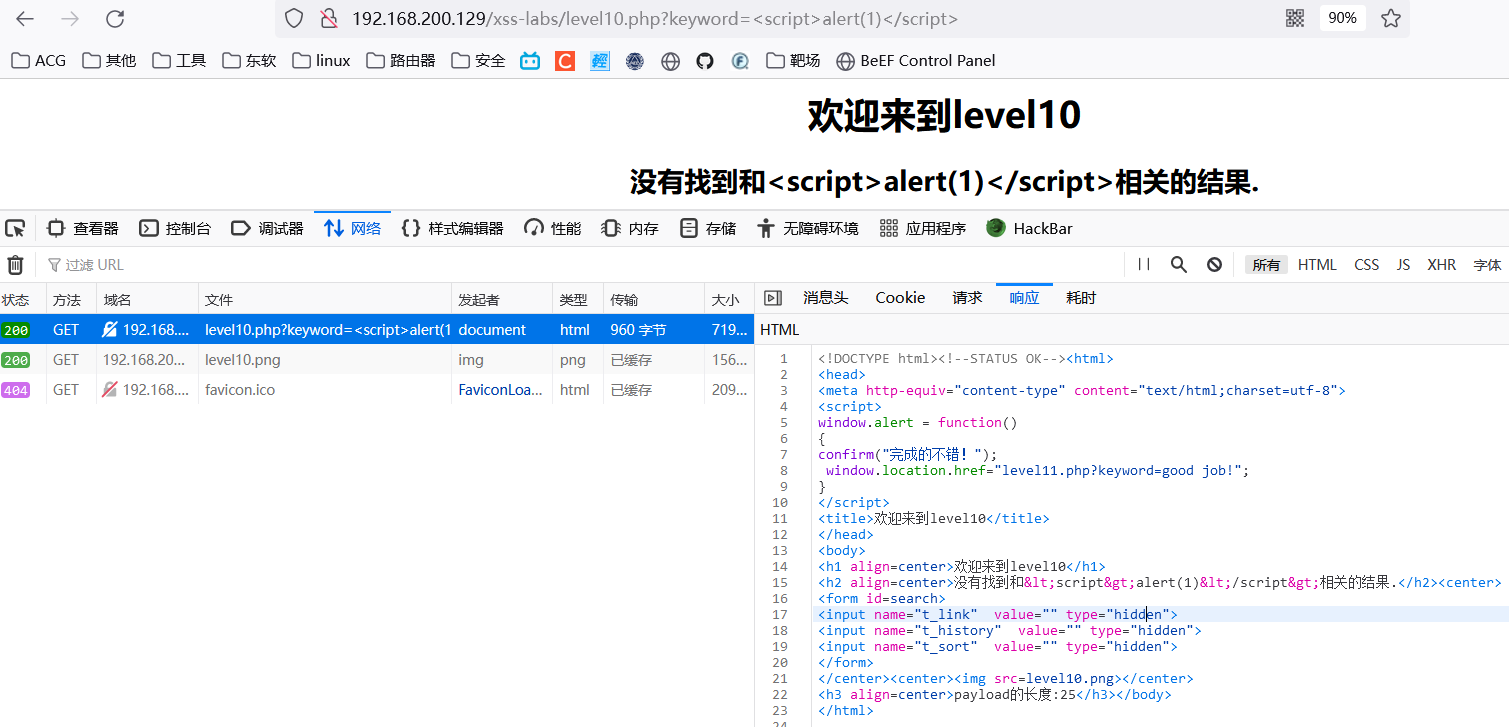
Task: Filter requests by JS type
Action: tap(1403, 265)
